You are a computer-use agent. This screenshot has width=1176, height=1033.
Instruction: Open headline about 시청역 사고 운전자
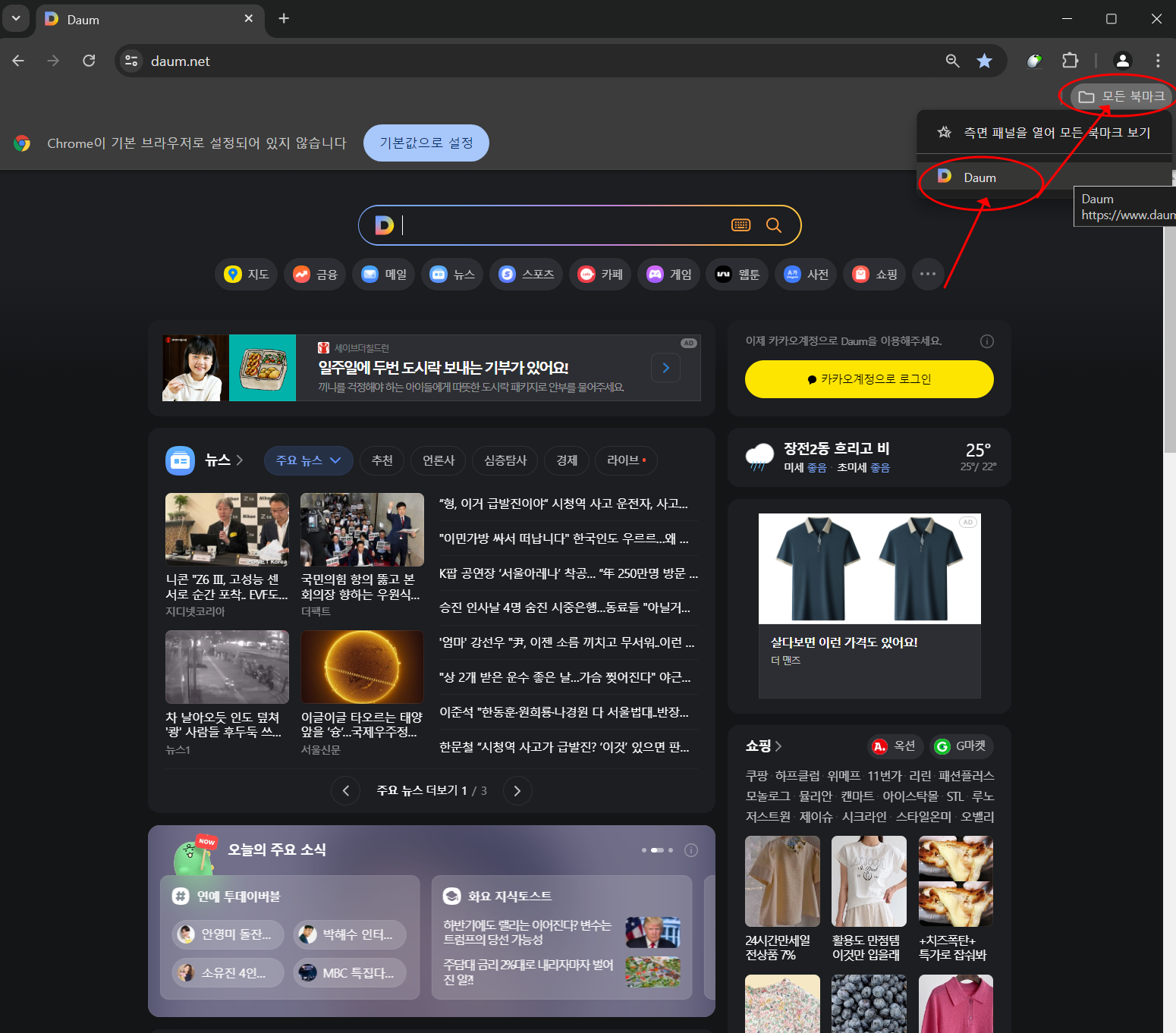[x=564, y=504]
